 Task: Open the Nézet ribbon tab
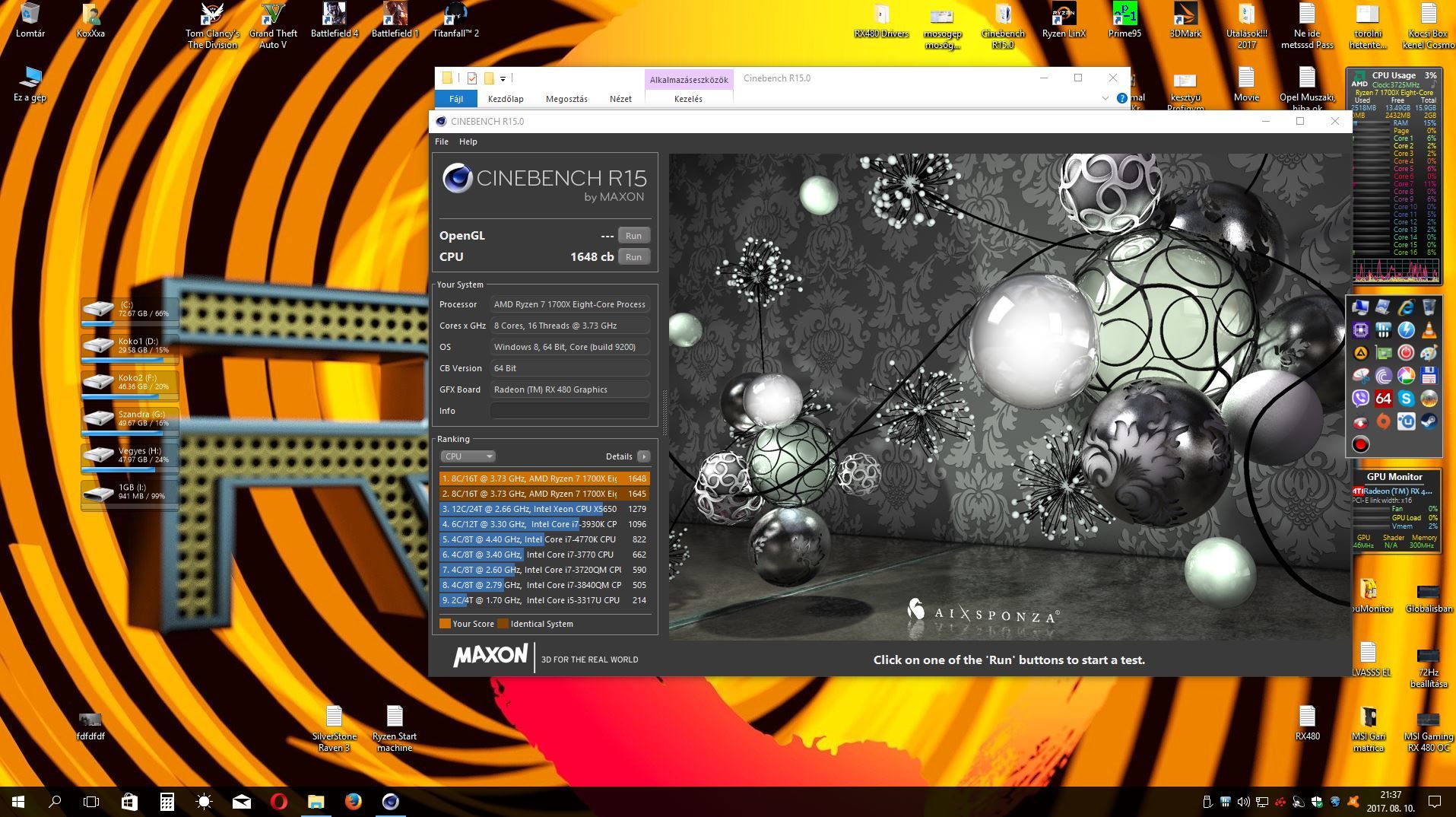tap(620, 99)
